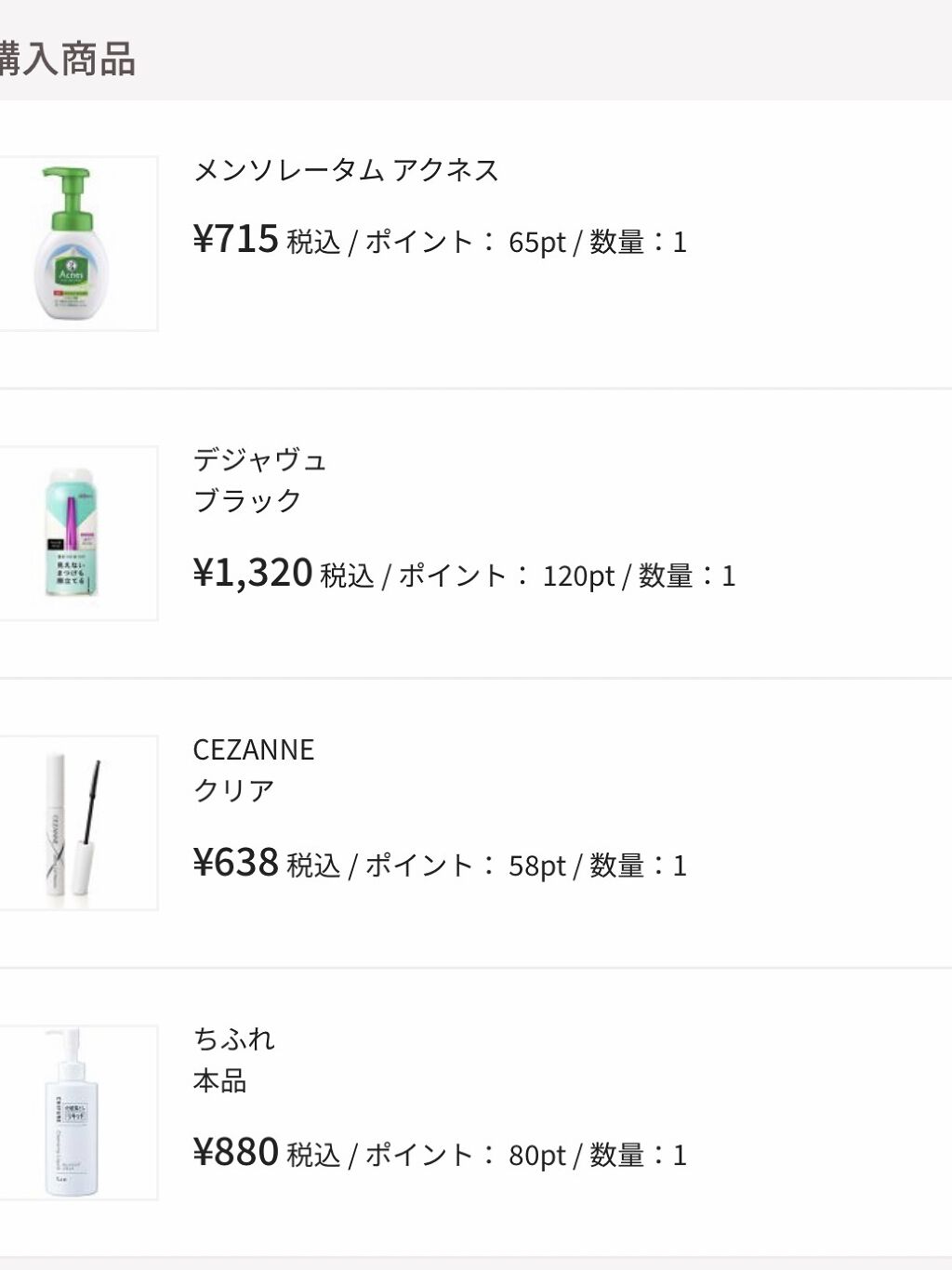Click the 58pt points text
The height and width of the screenshot is (1270, 952).
point(536,867)
